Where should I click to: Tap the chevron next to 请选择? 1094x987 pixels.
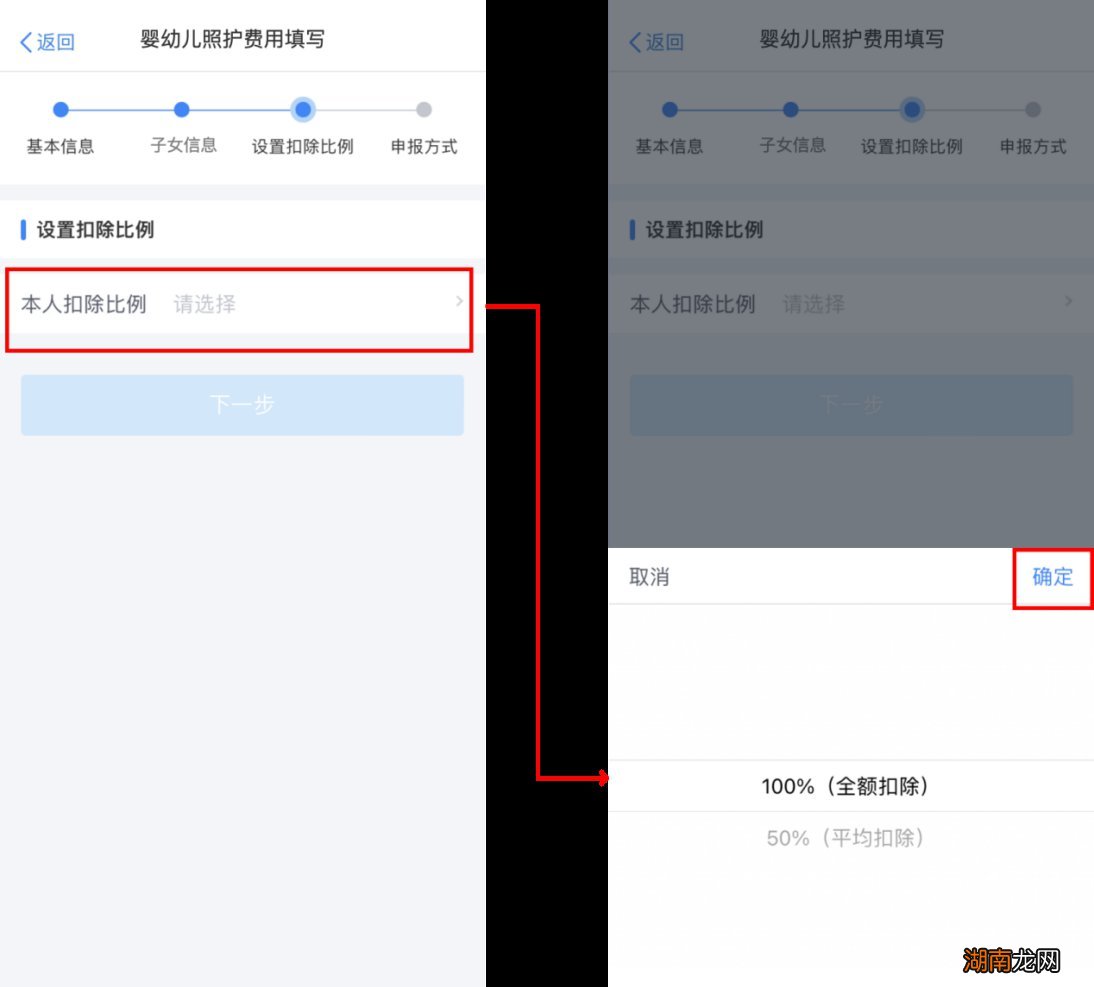(x=459, y=304)
